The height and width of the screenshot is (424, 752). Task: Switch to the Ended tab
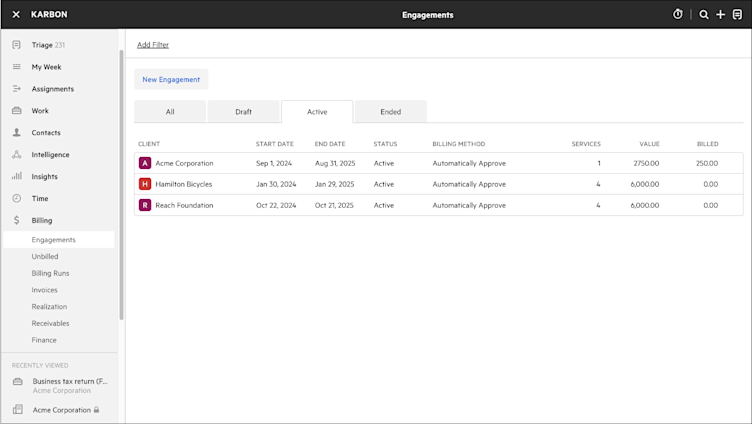click(x=391, y=112)
